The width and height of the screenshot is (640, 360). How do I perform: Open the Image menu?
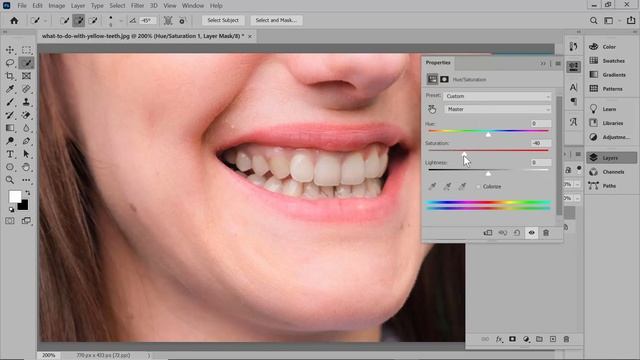click(x=57, y=6)
